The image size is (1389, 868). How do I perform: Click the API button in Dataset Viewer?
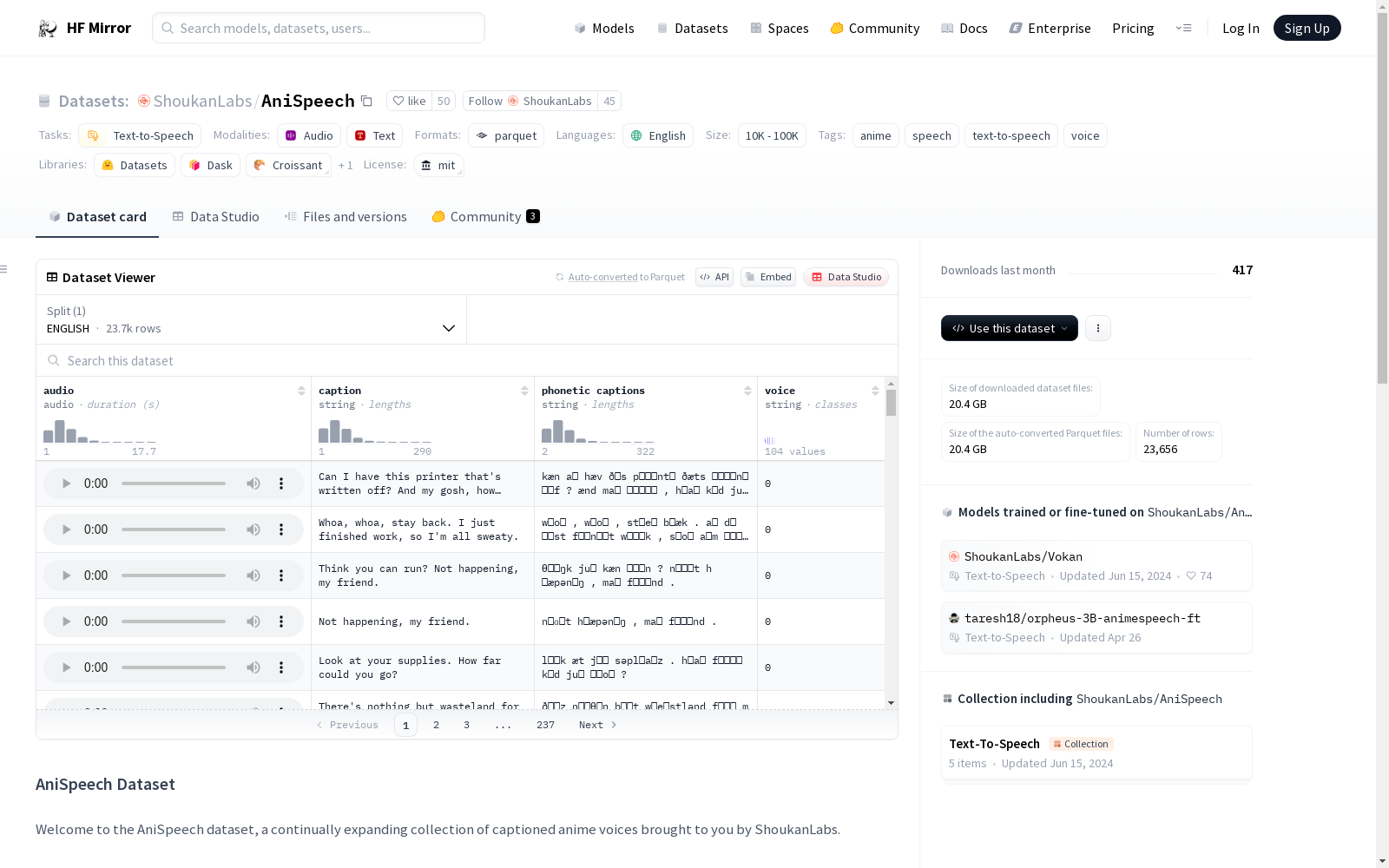click(x=714, y=277)
